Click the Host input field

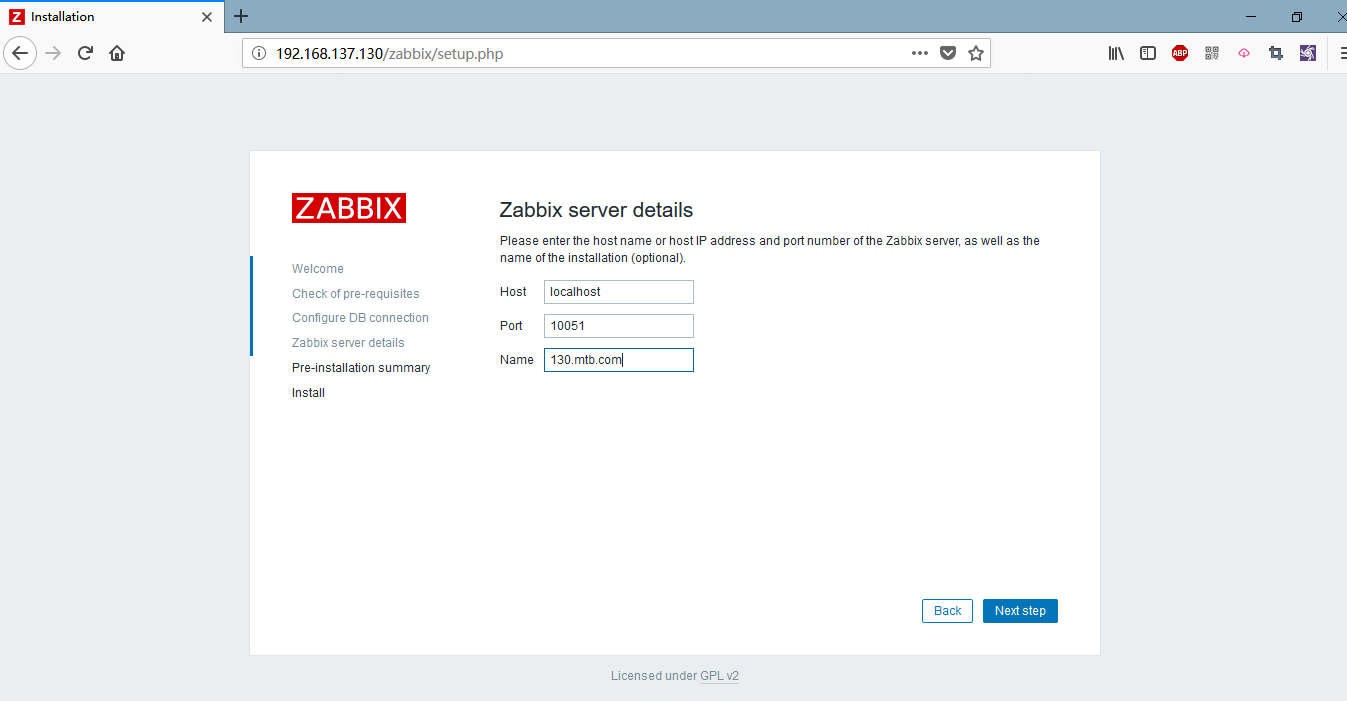(x=619, y=292)
